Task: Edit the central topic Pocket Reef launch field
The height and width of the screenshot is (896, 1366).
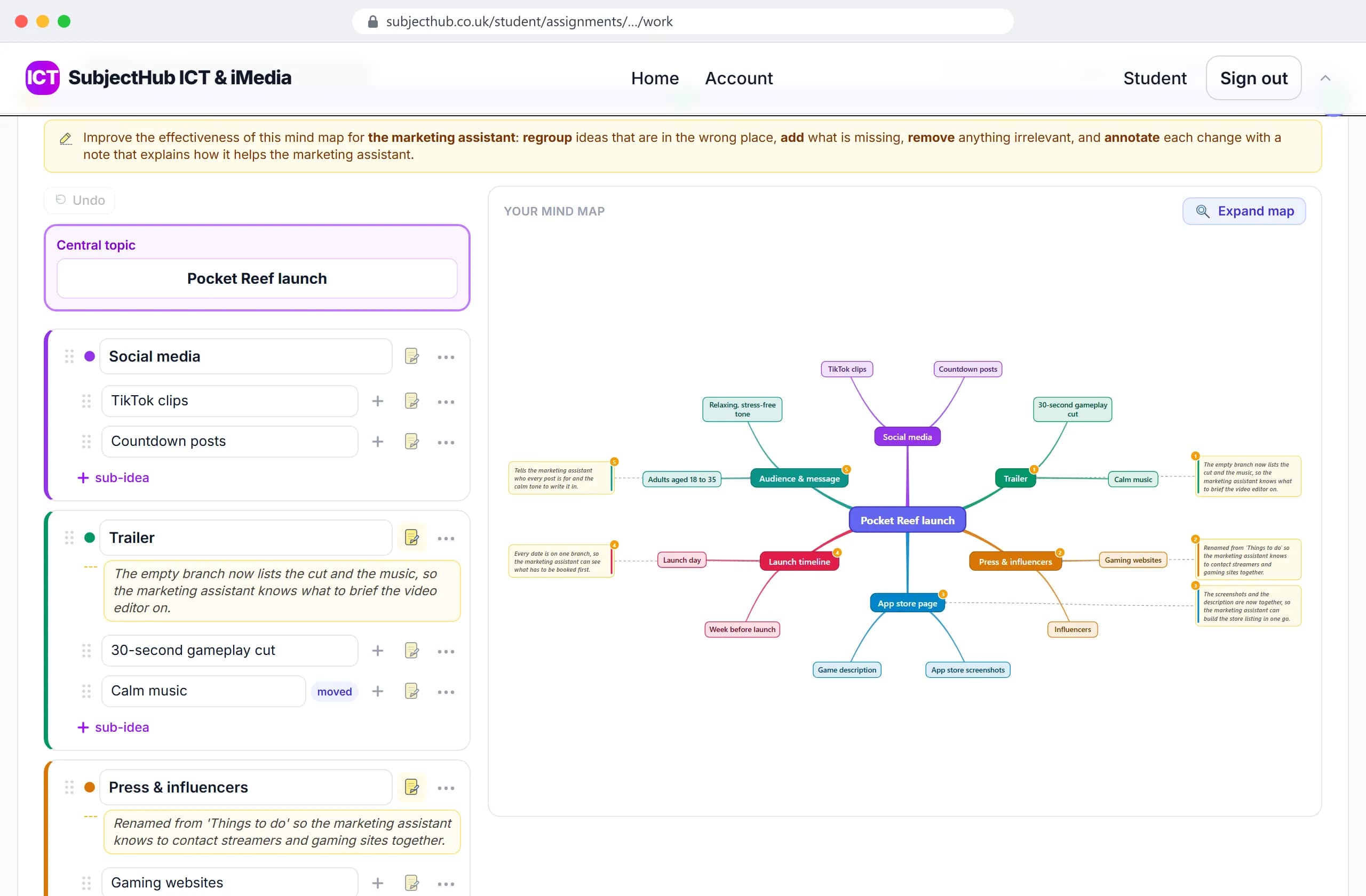Action: point(257,278)
